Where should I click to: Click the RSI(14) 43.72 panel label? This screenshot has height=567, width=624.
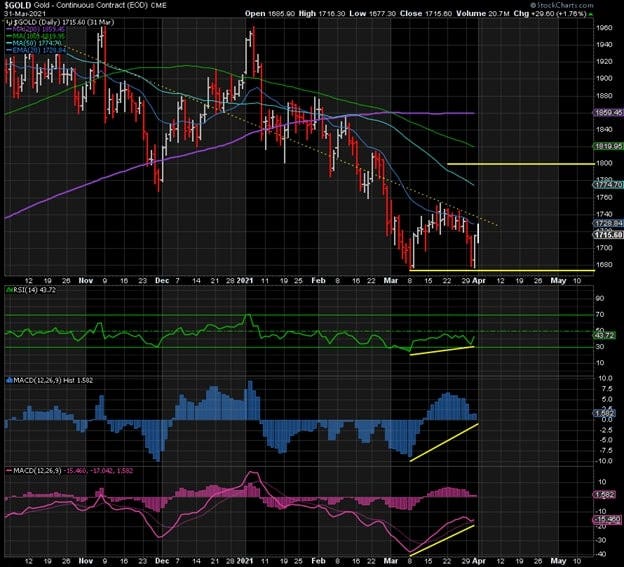(34, 290)
